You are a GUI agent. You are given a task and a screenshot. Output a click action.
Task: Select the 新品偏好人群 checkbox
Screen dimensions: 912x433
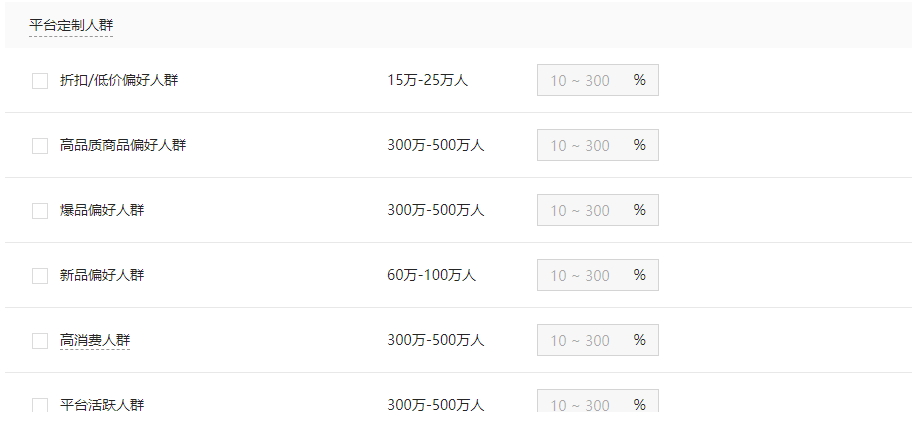(x=40, y=276)
